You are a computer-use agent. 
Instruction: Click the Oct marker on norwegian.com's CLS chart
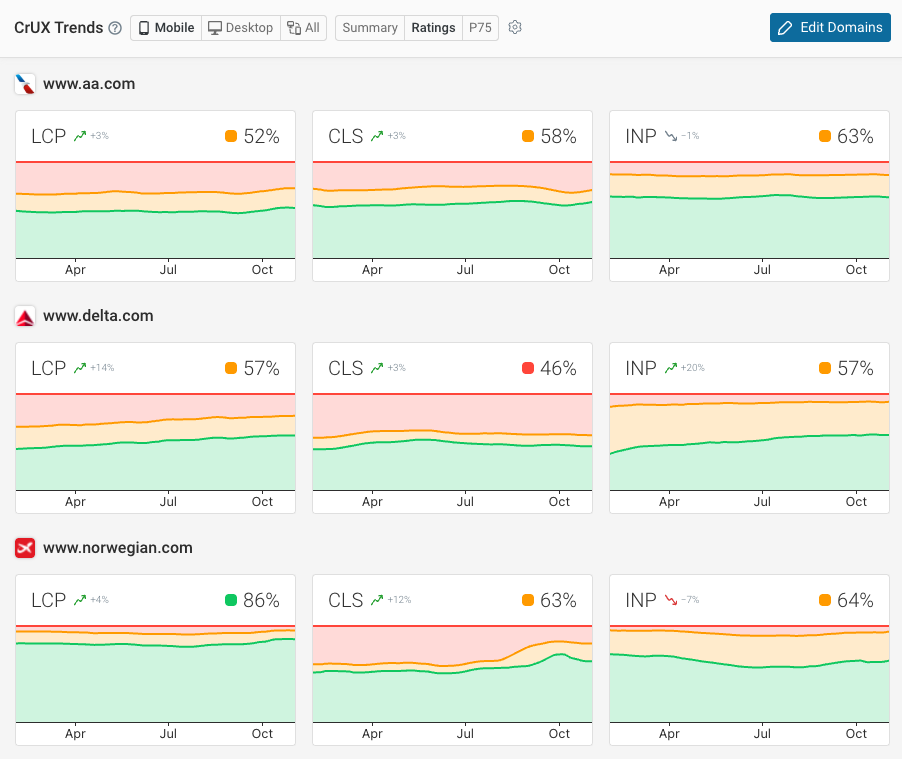click(x=559, y=733)
